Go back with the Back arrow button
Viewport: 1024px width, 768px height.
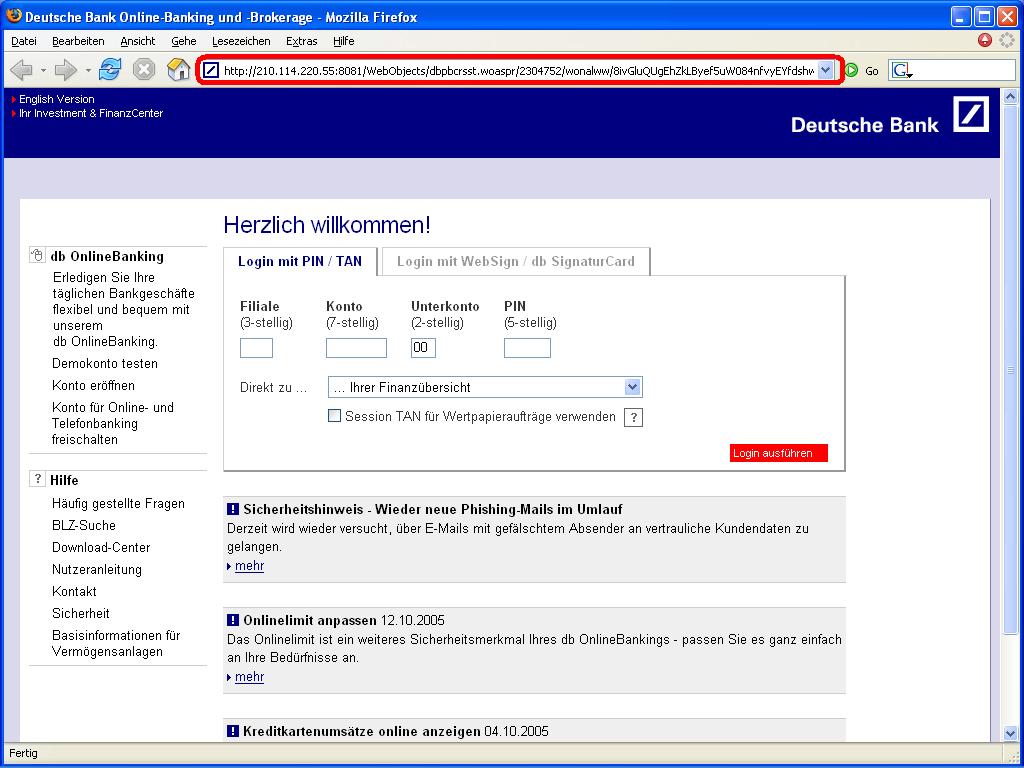point(22,70)
